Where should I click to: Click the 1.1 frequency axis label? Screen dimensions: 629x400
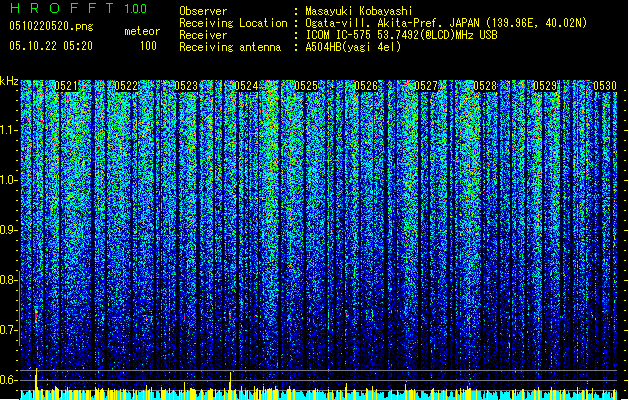click(9, 130)
